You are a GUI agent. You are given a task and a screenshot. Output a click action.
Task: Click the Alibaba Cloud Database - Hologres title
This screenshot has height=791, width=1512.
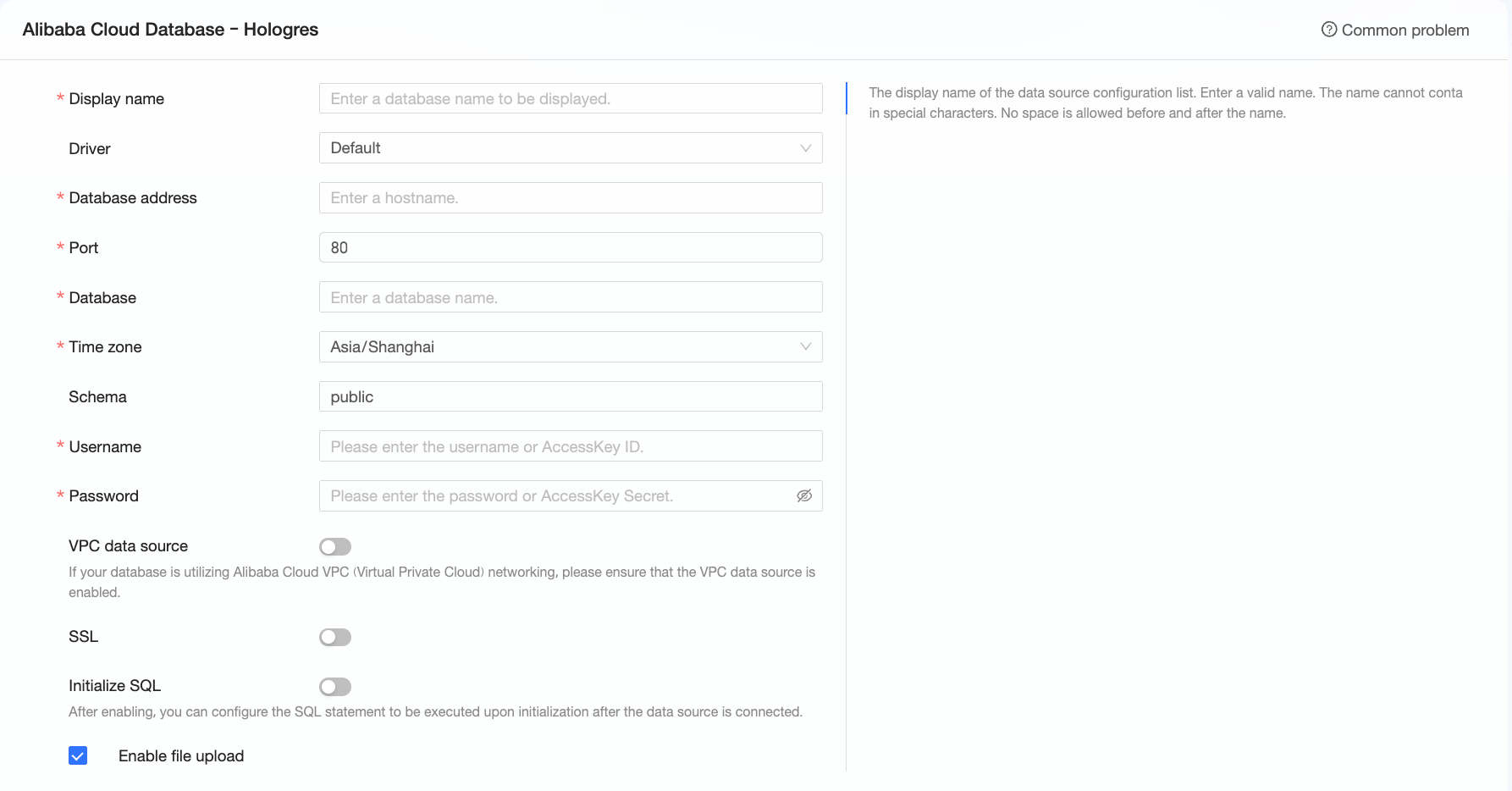pyautogui.click(x=170, y=30)
